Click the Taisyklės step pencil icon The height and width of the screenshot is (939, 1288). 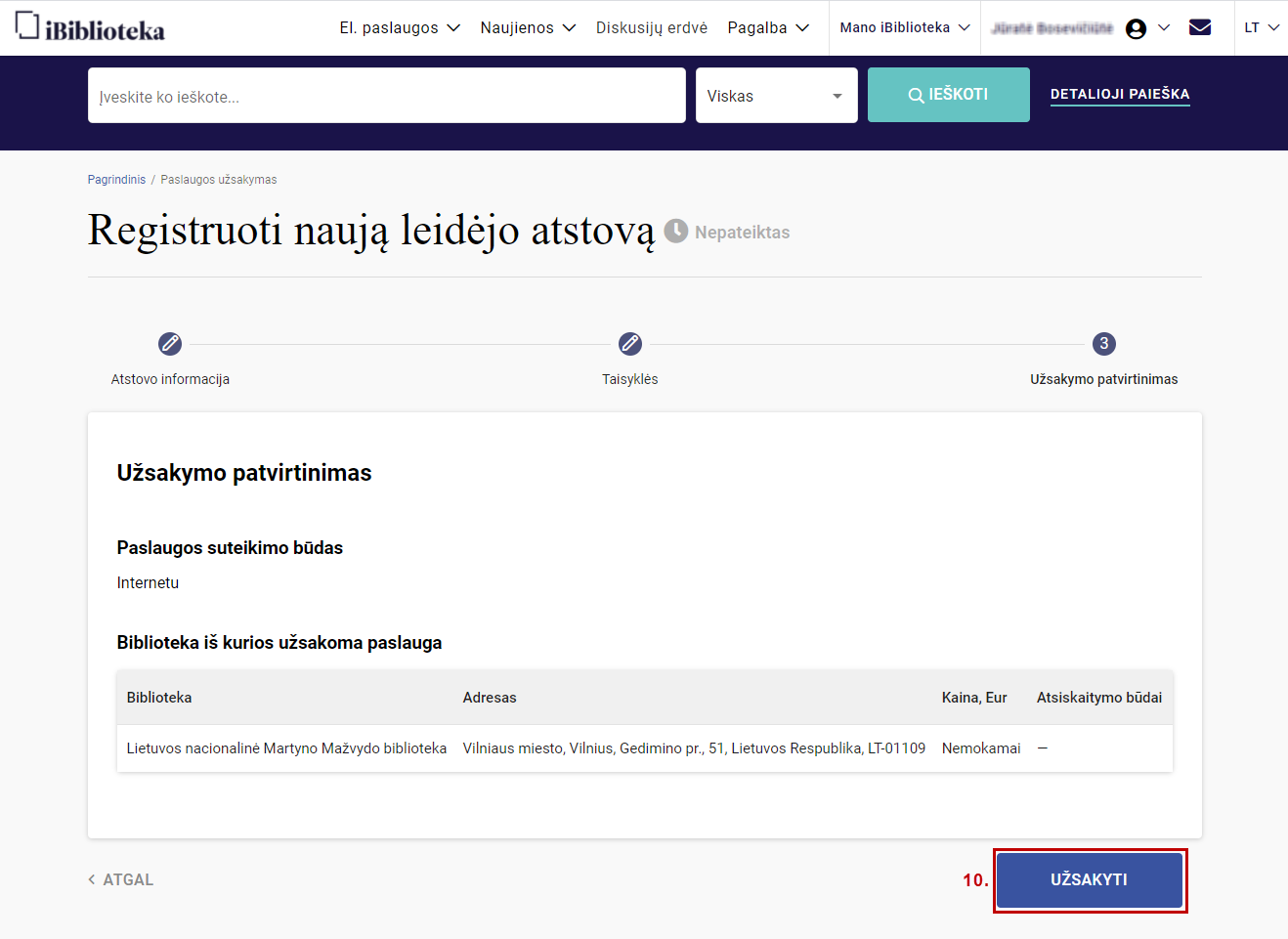[x=630, y=344]
